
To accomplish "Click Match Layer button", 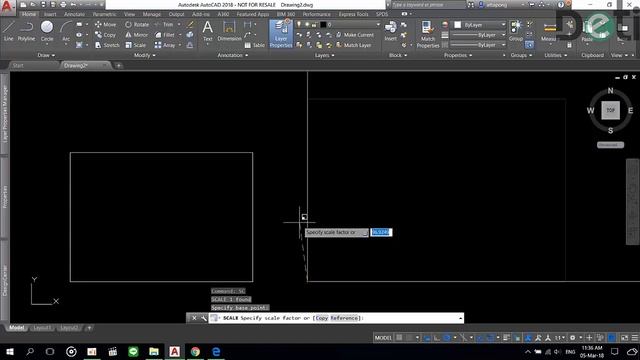I will tap(354, 45).
